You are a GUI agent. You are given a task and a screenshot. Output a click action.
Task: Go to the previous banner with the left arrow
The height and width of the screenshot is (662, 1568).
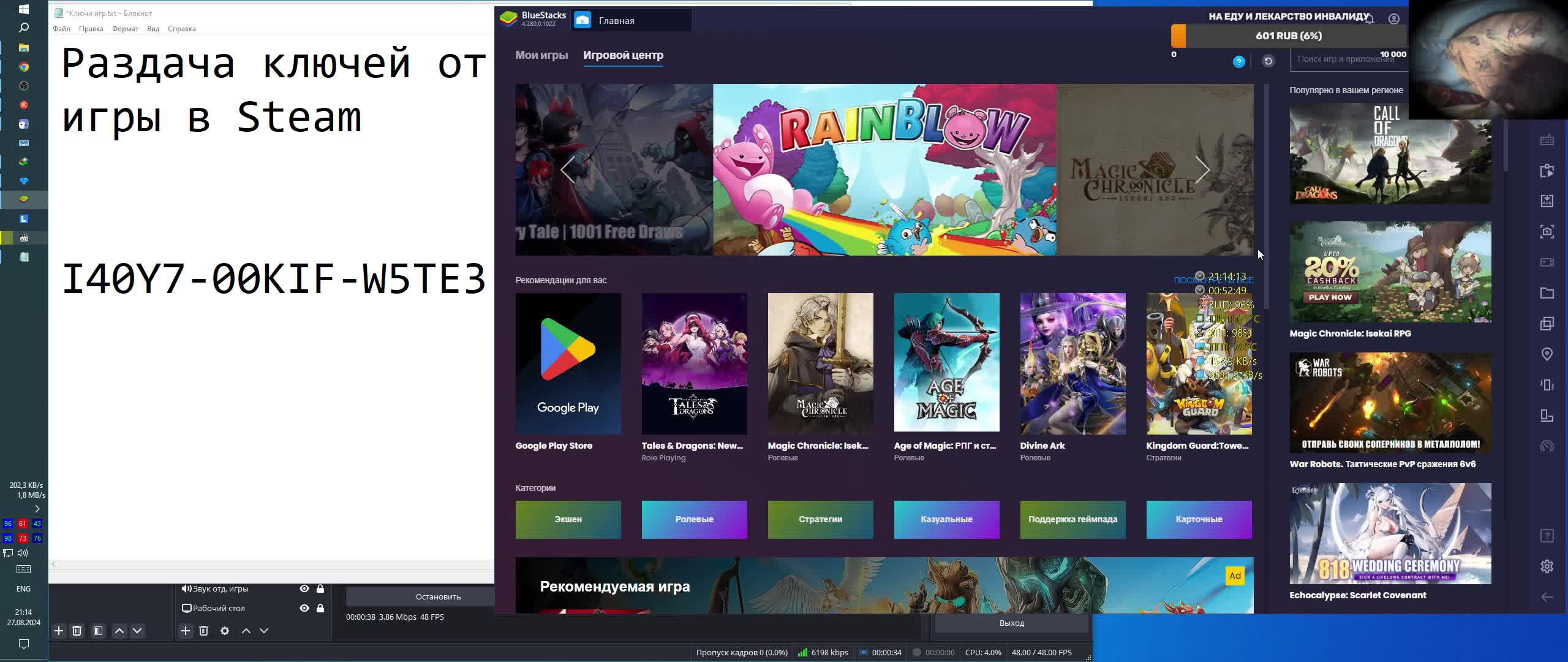[x=568, y=170]
